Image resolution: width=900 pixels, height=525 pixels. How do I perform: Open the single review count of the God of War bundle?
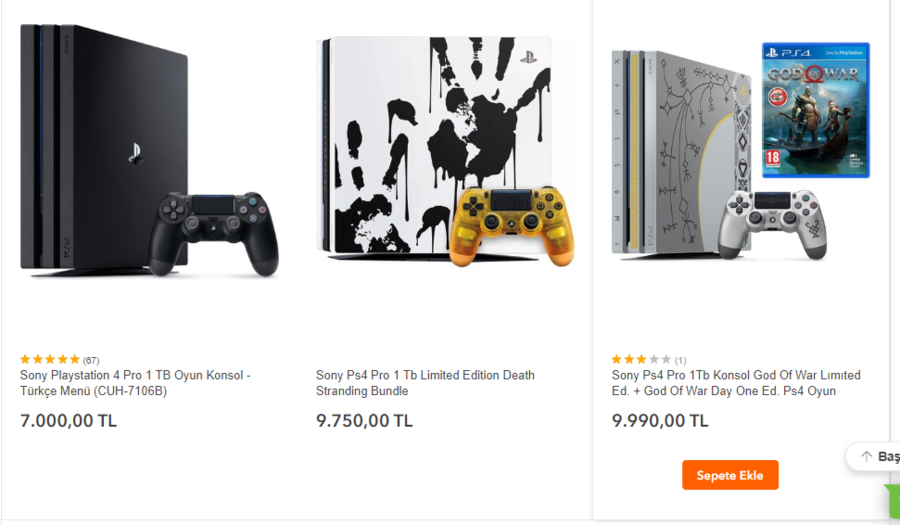click(680, 360)
